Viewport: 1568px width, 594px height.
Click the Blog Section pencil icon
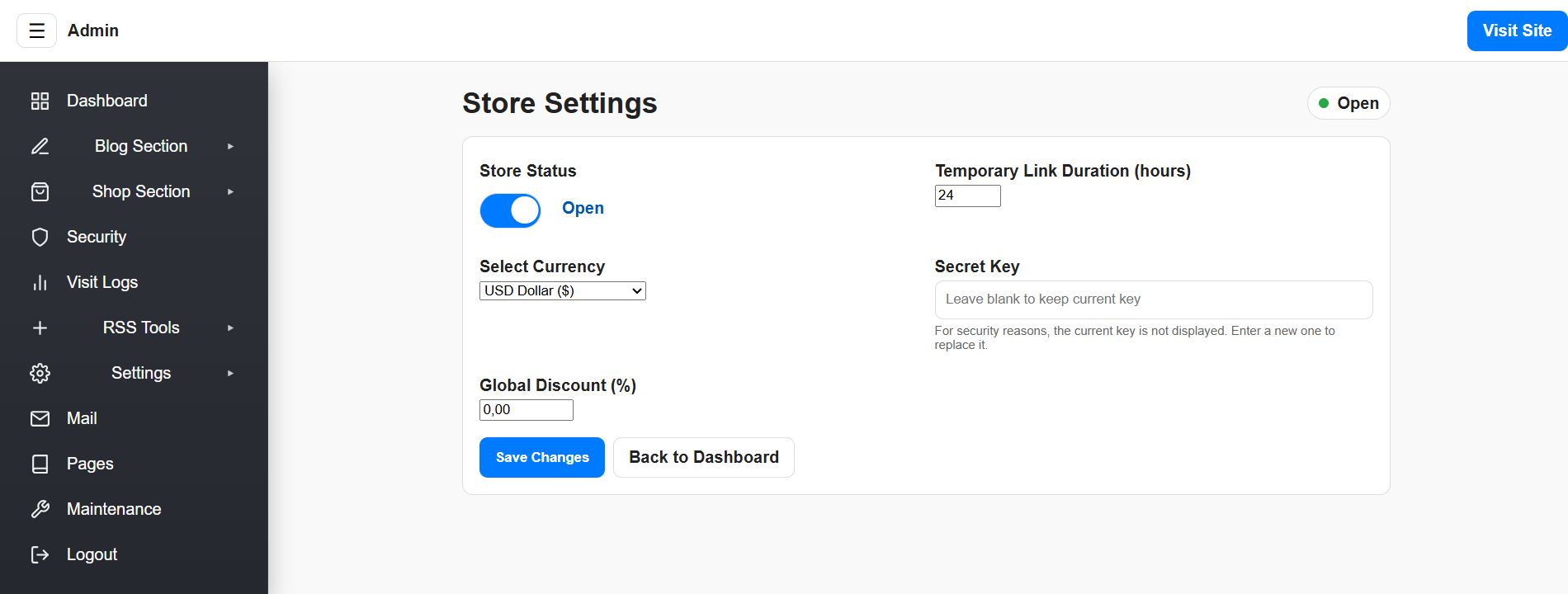tap(40, 146)
